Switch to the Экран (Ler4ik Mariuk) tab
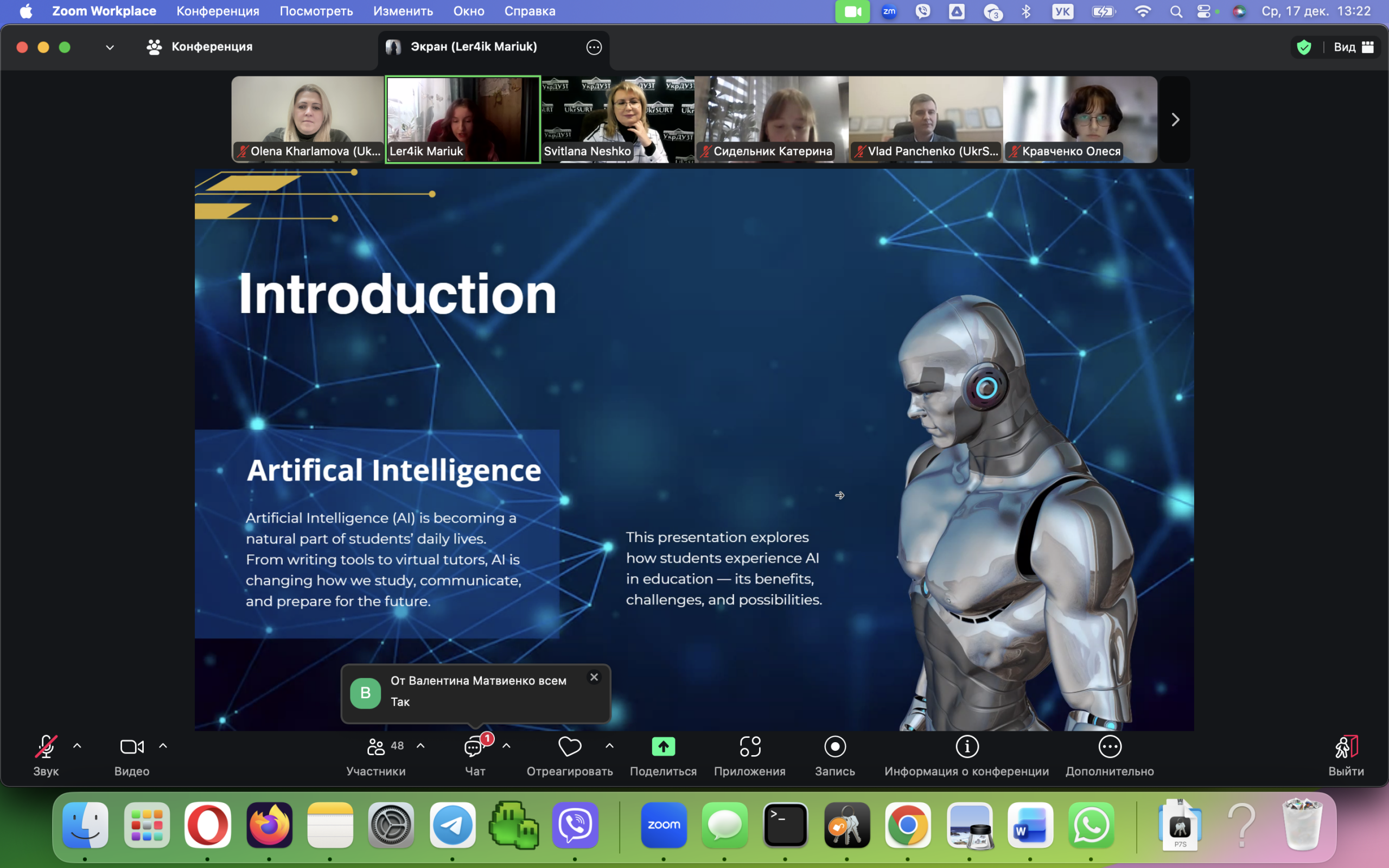This screenshot has width=1389, height=868. click(474, 47)
